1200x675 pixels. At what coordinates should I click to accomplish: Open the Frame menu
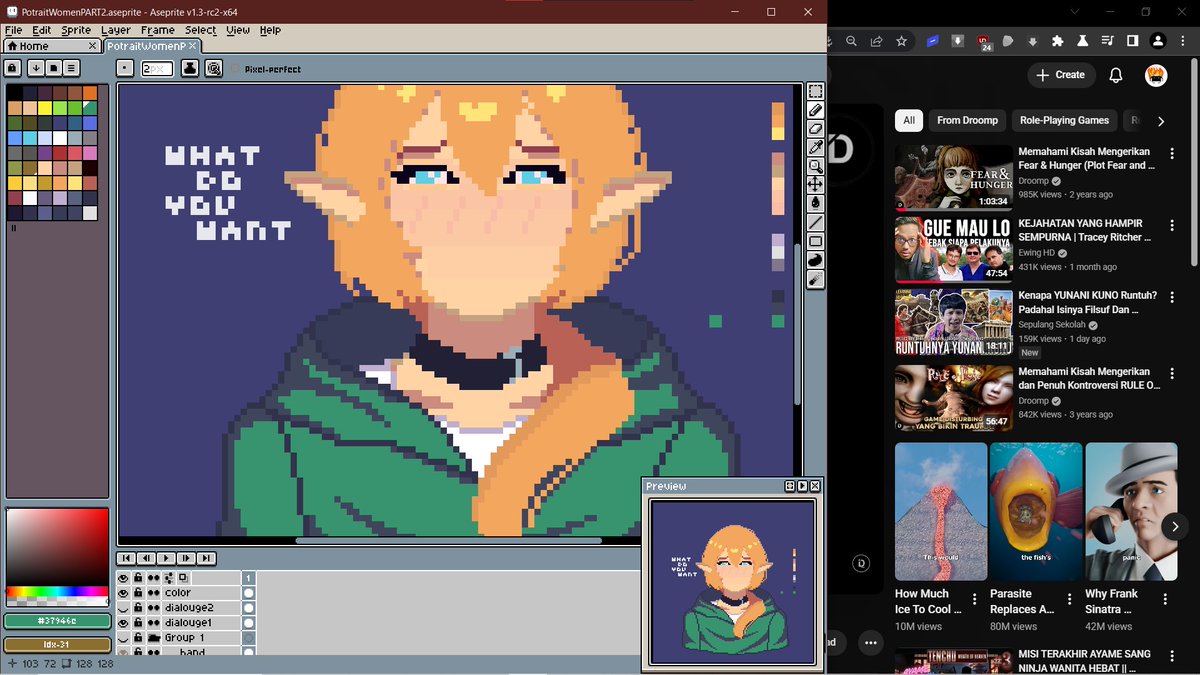click(x=158, y=30)
